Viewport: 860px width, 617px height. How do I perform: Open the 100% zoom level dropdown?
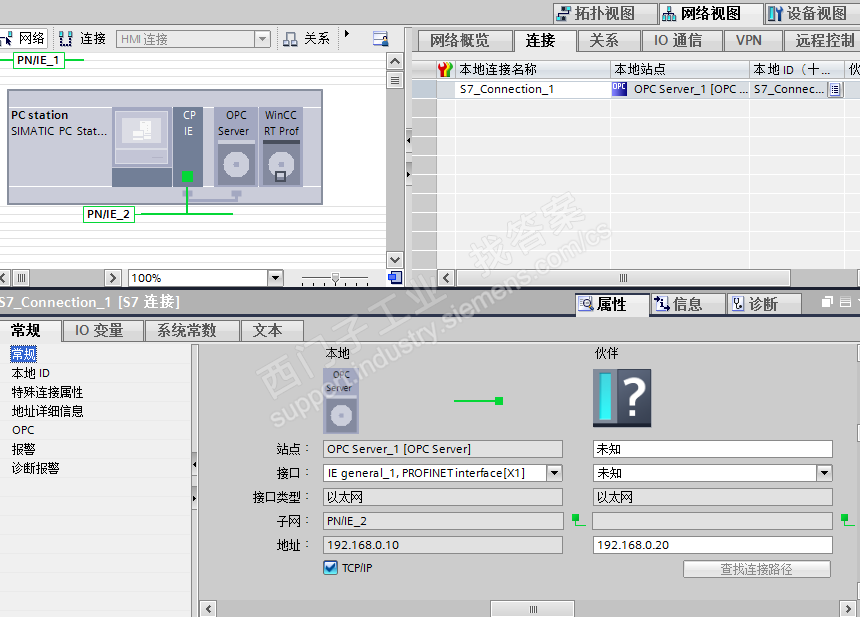(x=275, y=278)
